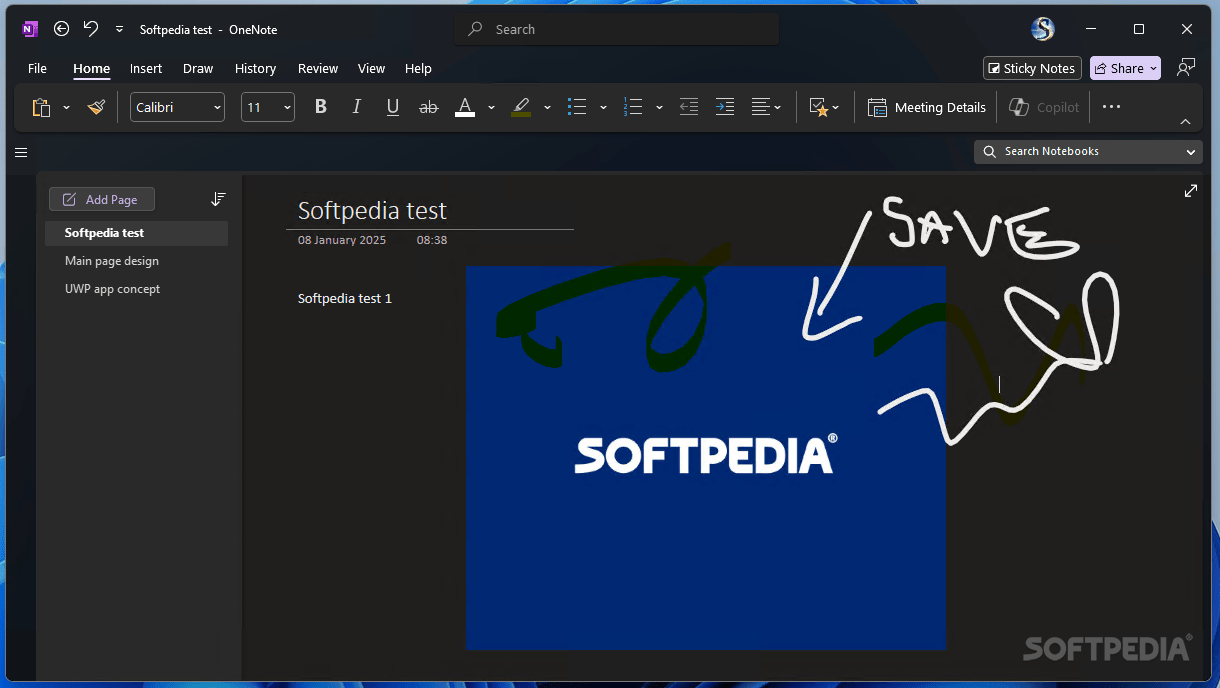Screen dimensions: 1220x688
Task: Switch to the Draw tab
Action: click(x=197, y=68)
